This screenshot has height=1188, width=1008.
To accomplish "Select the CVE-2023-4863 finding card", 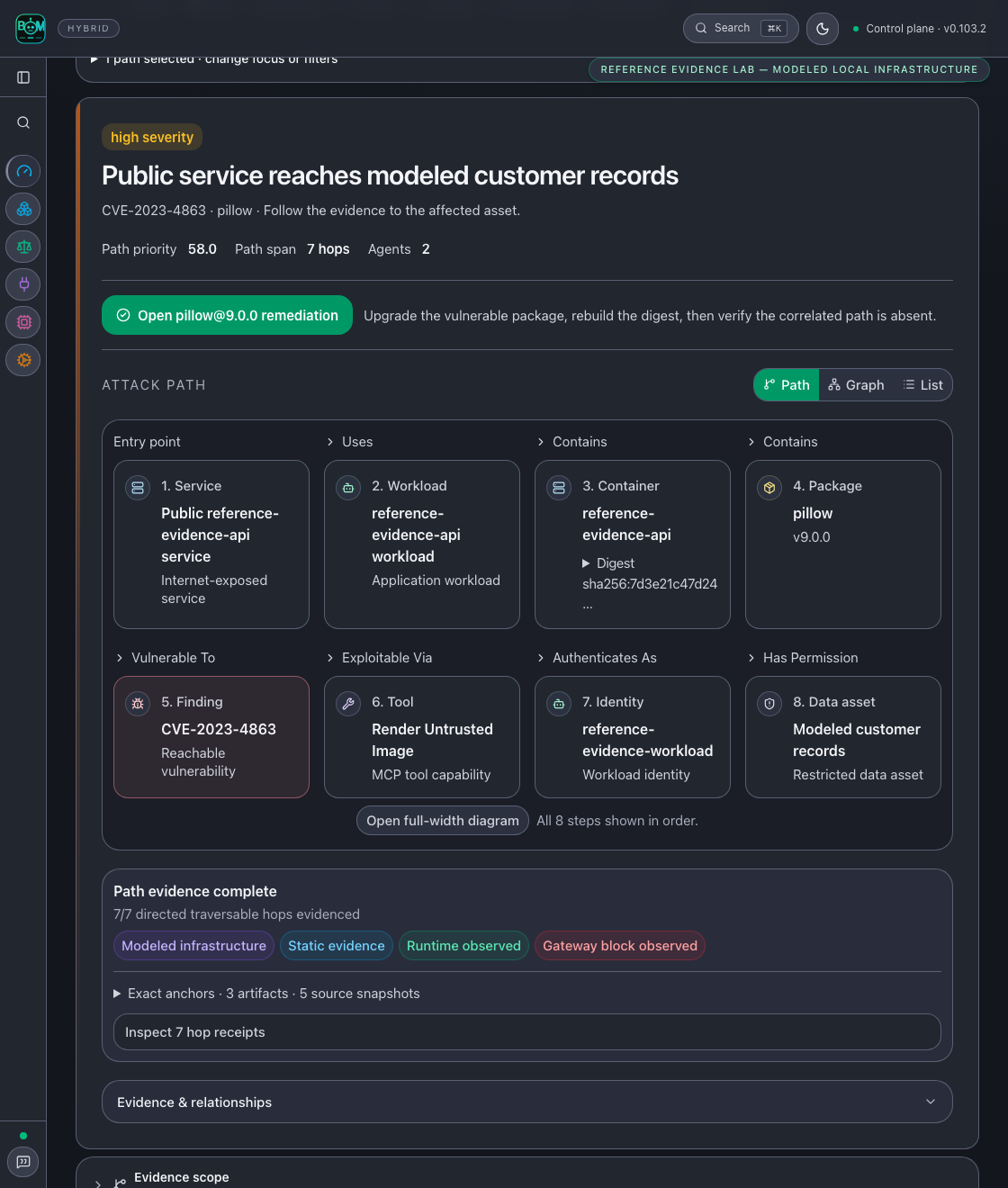I will pyautogui.click(x=211, y=737).
